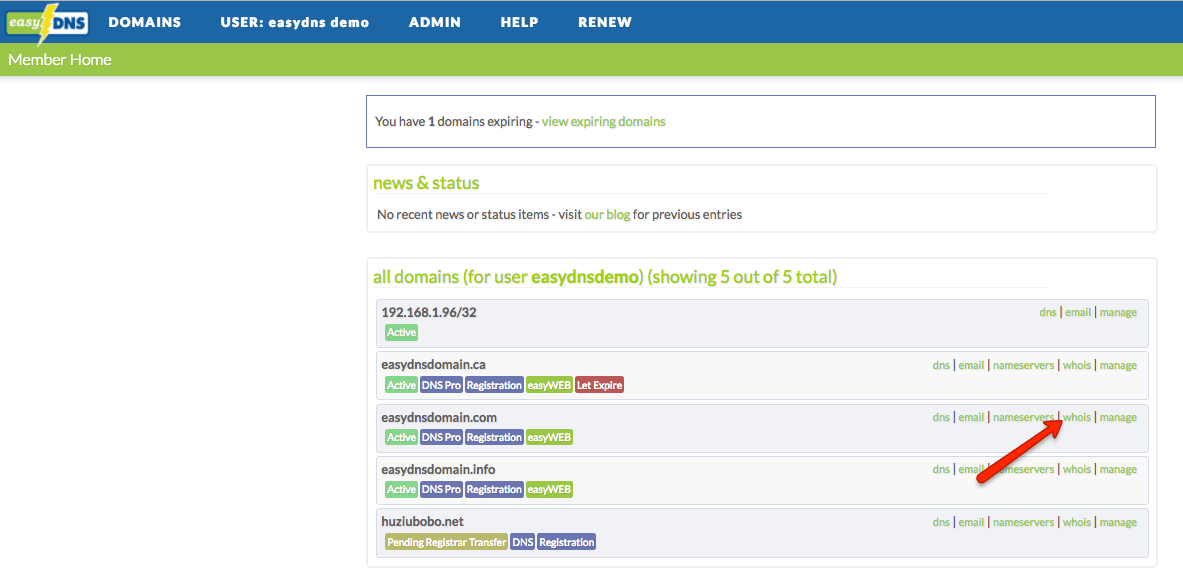Click whois for easydnsdomain.com
Screen dimensions: 1183x583
coord(1076,417)
